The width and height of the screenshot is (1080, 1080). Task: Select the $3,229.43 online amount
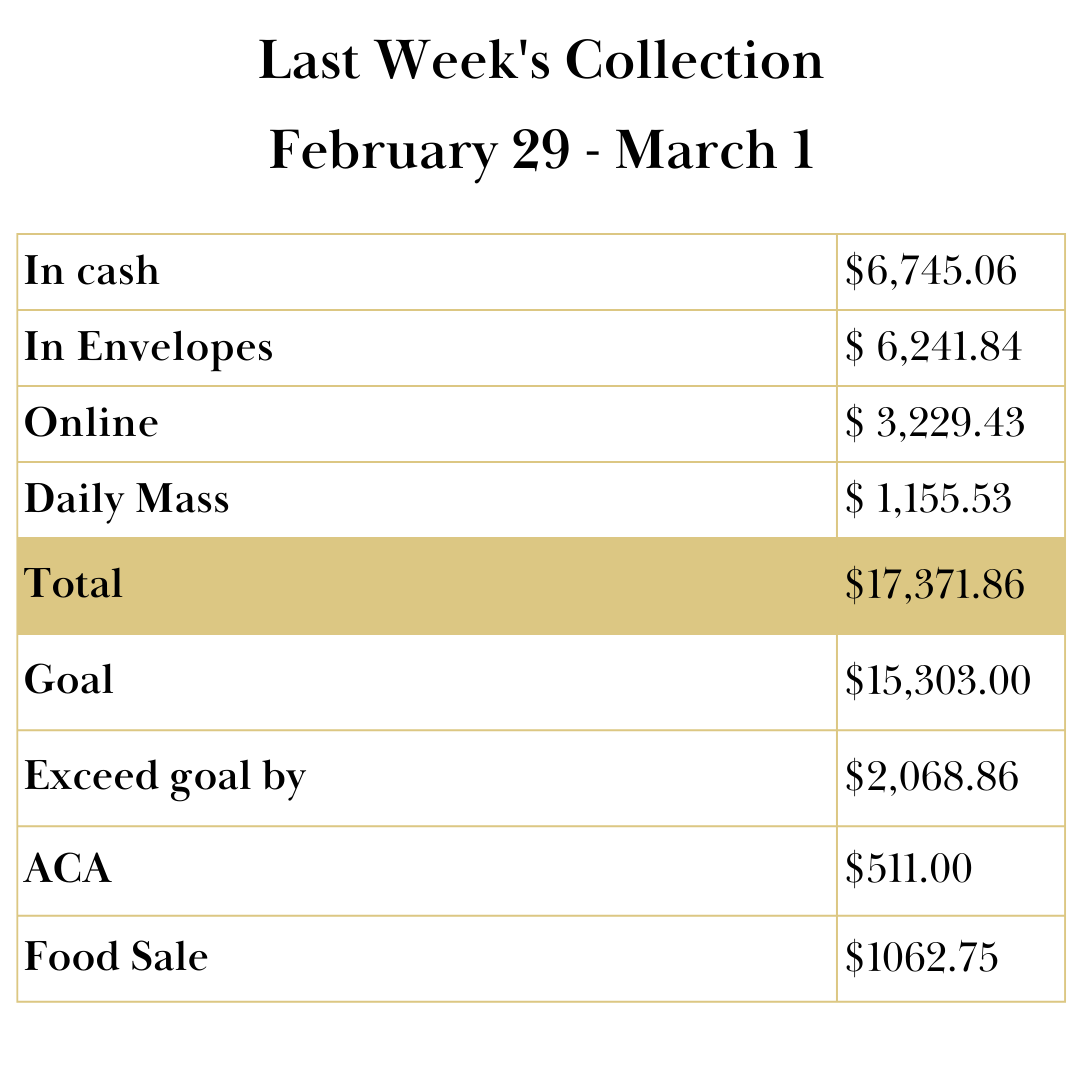coord(935,423)
